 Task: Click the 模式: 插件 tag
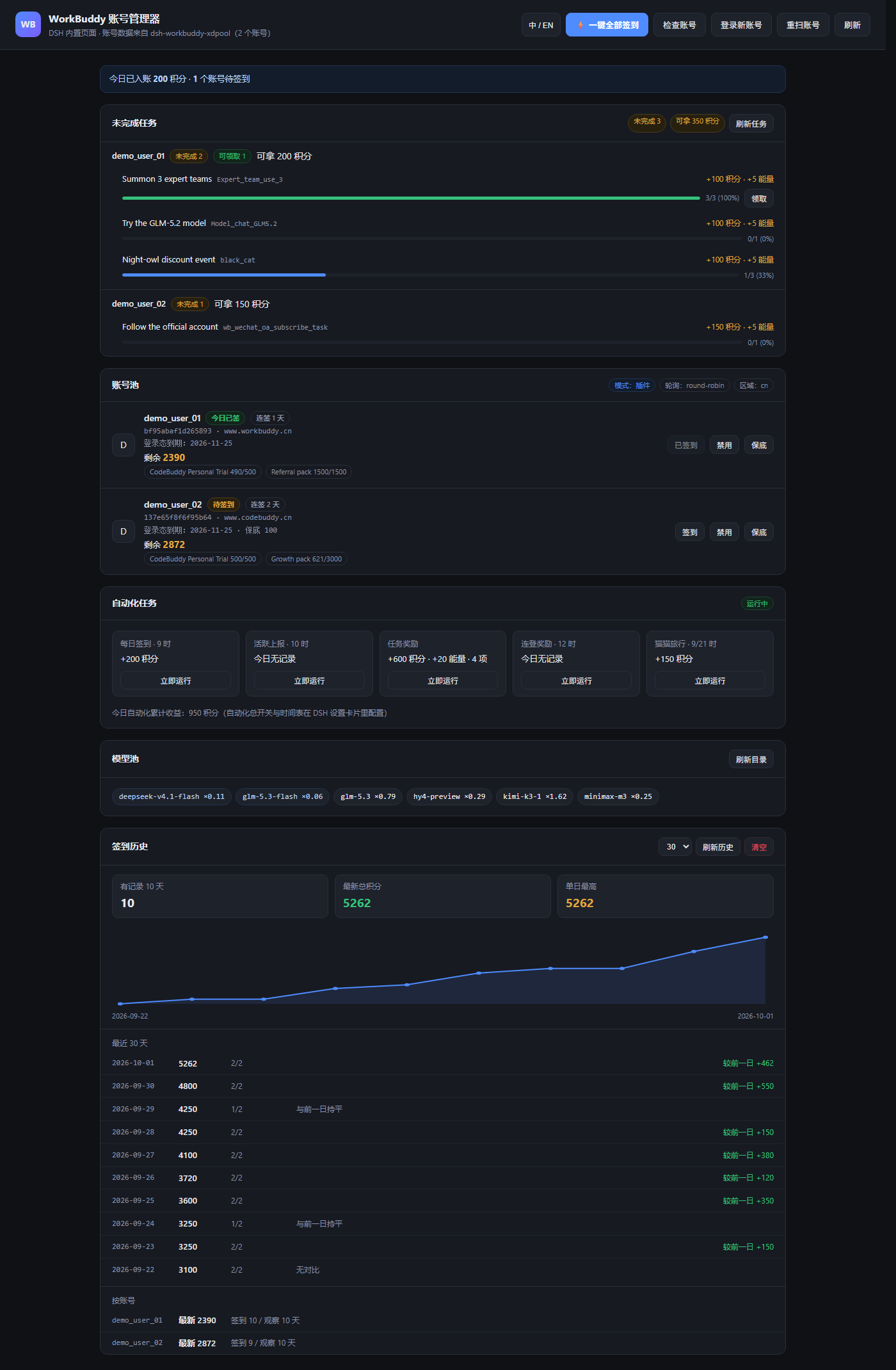[x=632, y=385]
